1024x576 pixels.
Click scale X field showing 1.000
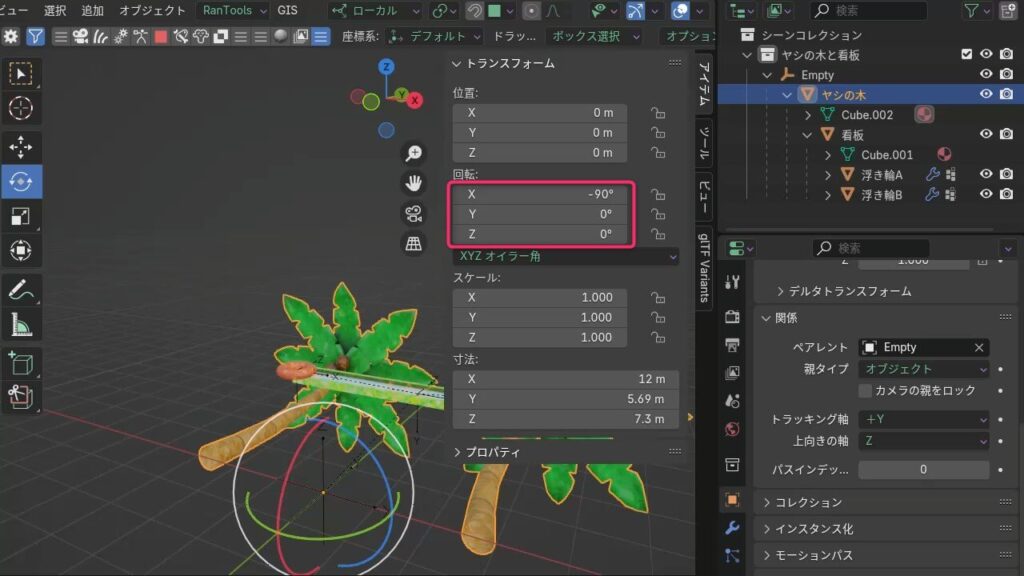click(x=540, y=298)
